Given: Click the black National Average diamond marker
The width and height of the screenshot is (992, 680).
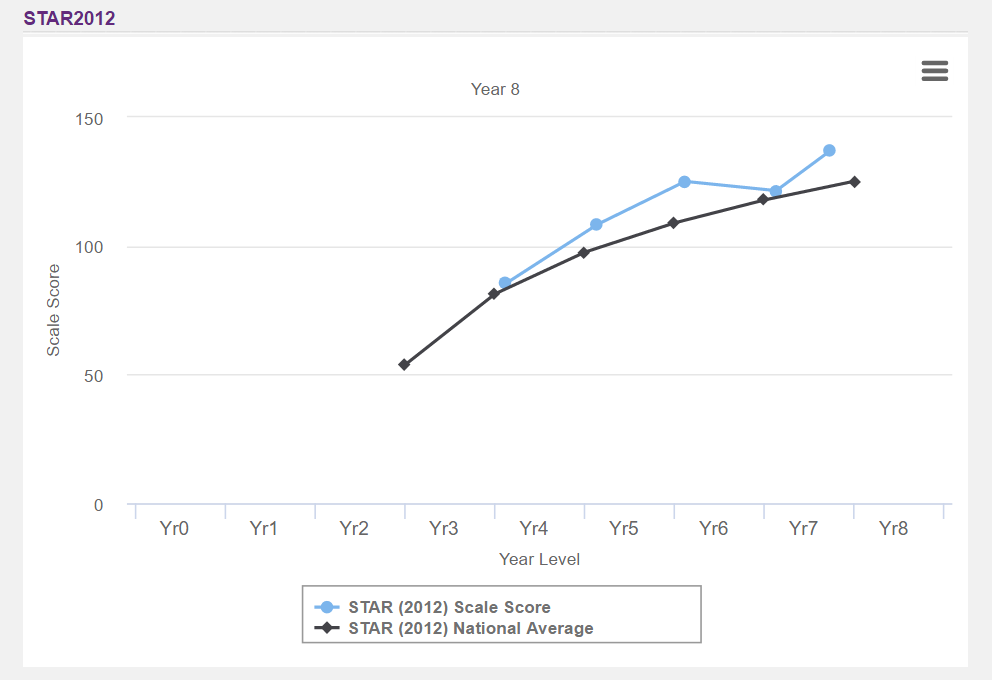Looking at the screenshot, I should (x=325, y=628).
